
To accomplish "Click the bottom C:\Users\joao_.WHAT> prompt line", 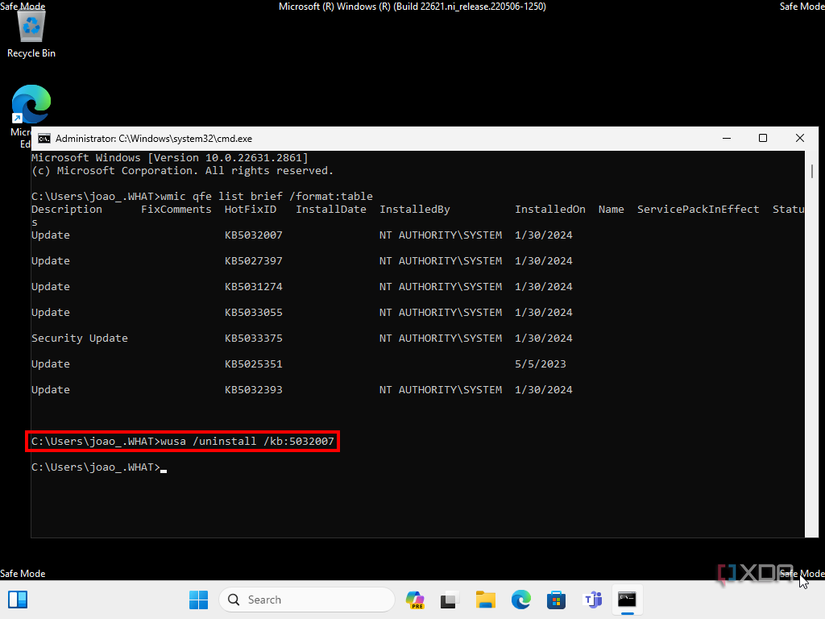I will pyautogui.click(x=96, y=467).
